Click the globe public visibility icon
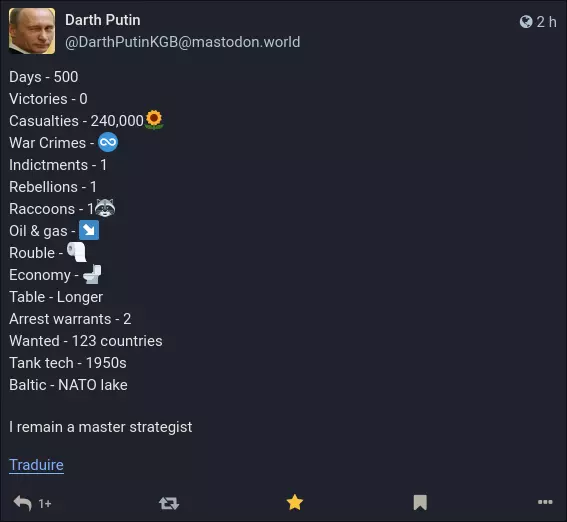This screenshot has width=567, height=522. 526,22
